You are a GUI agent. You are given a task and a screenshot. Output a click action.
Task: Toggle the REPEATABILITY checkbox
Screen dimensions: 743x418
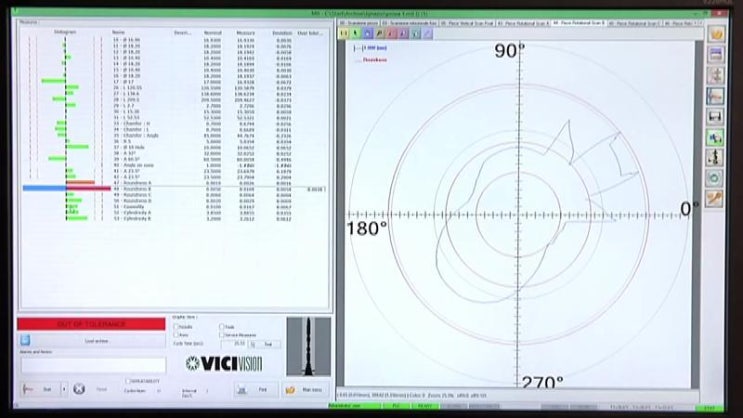pyautogui.click(x=127, y=381)
